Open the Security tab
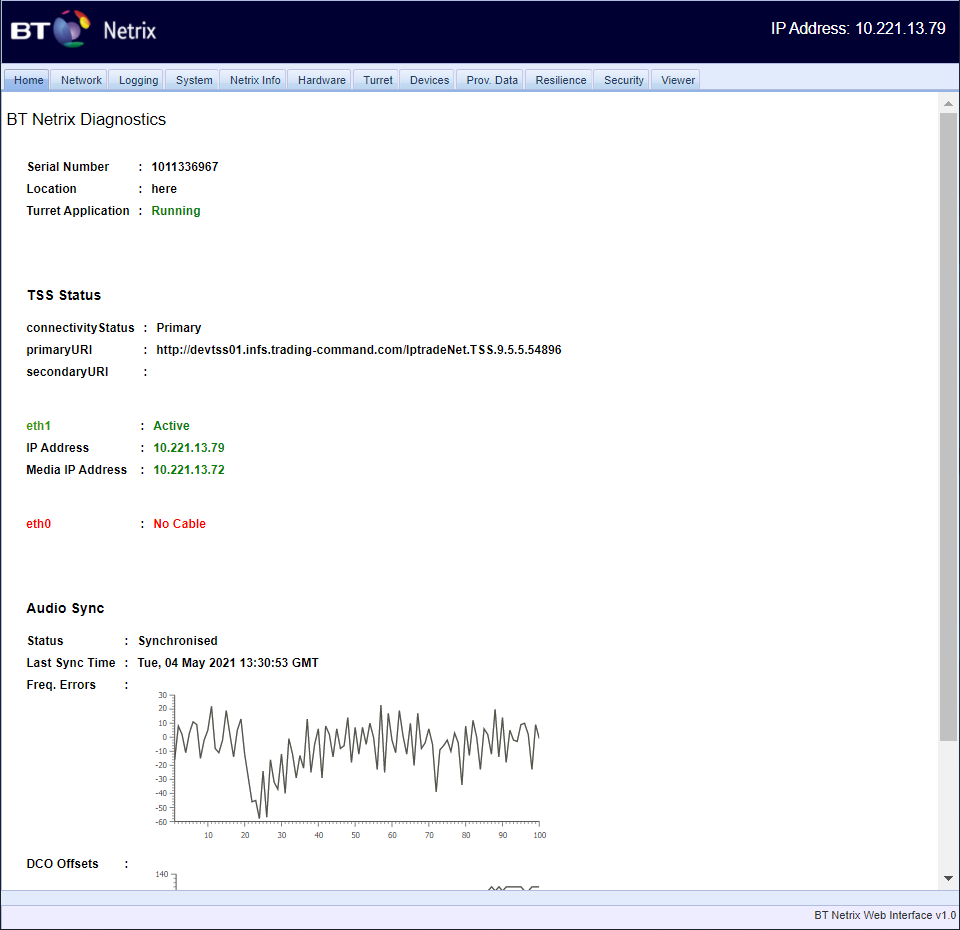The height and width of the screenshot is (930, 960). [x=623, y=80]
